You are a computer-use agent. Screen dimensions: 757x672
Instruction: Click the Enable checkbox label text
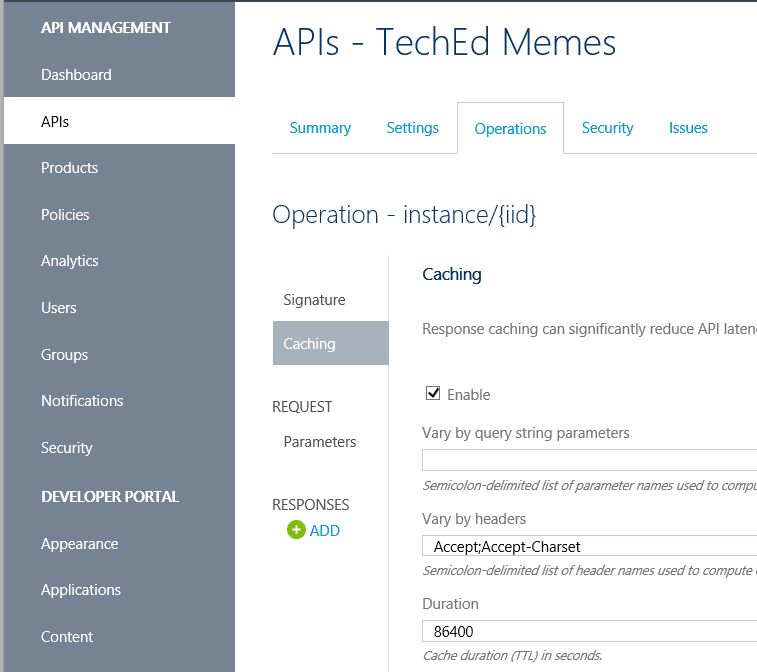click(x=468, y=395)
